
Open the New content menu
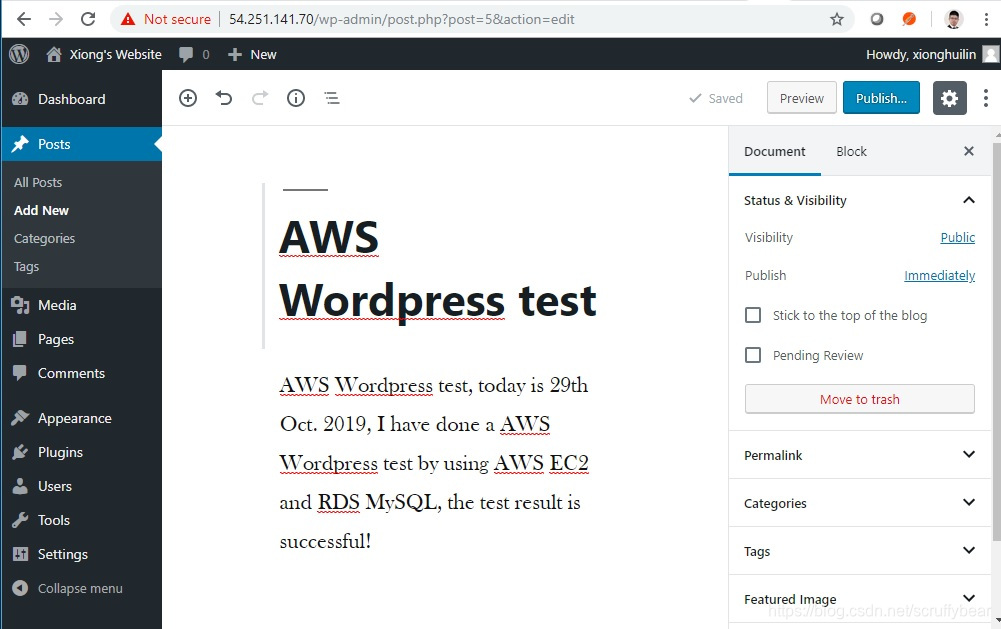pos(252,54)
